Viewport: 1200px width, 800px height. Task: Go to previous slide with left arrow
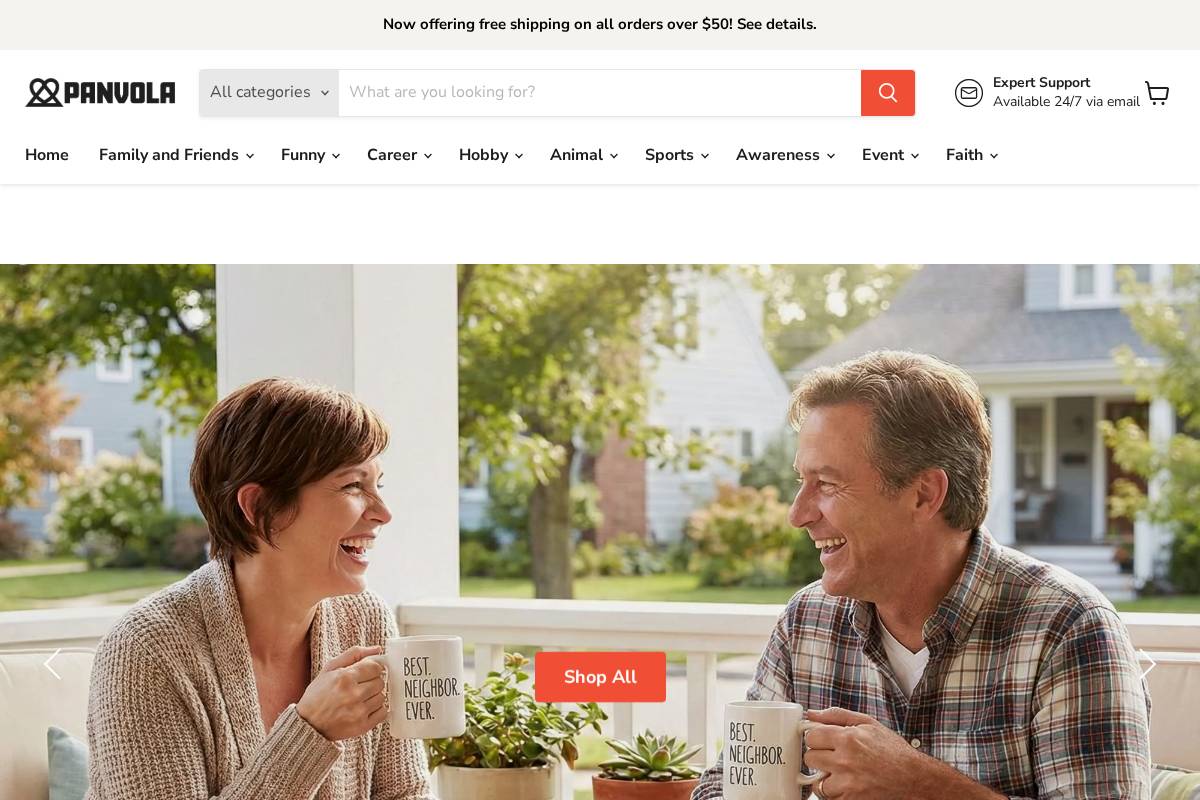pos(53,664)
